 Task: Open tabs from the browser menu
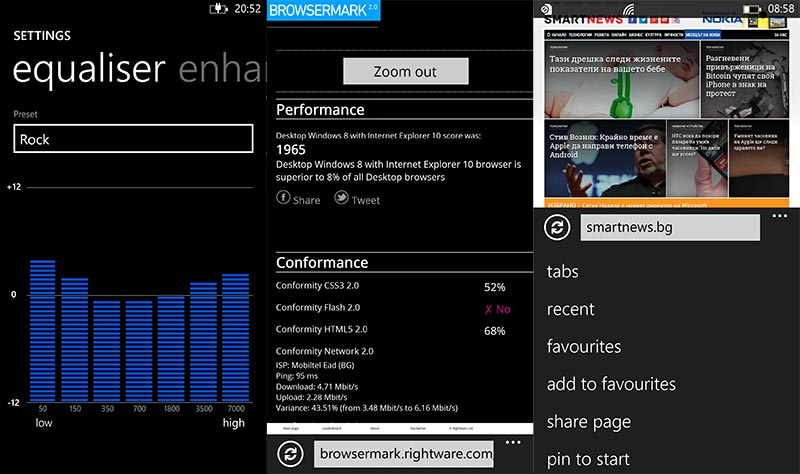563,271
